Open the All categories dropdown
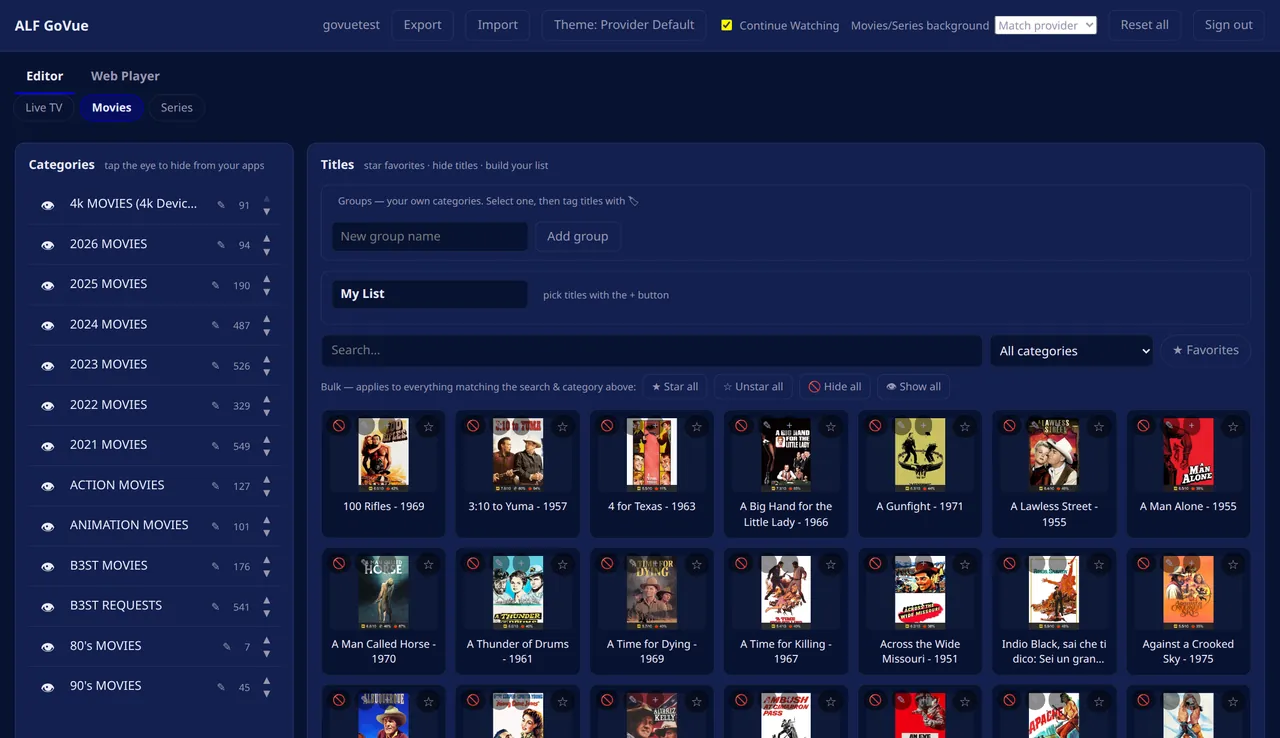 pos(1071,351)
